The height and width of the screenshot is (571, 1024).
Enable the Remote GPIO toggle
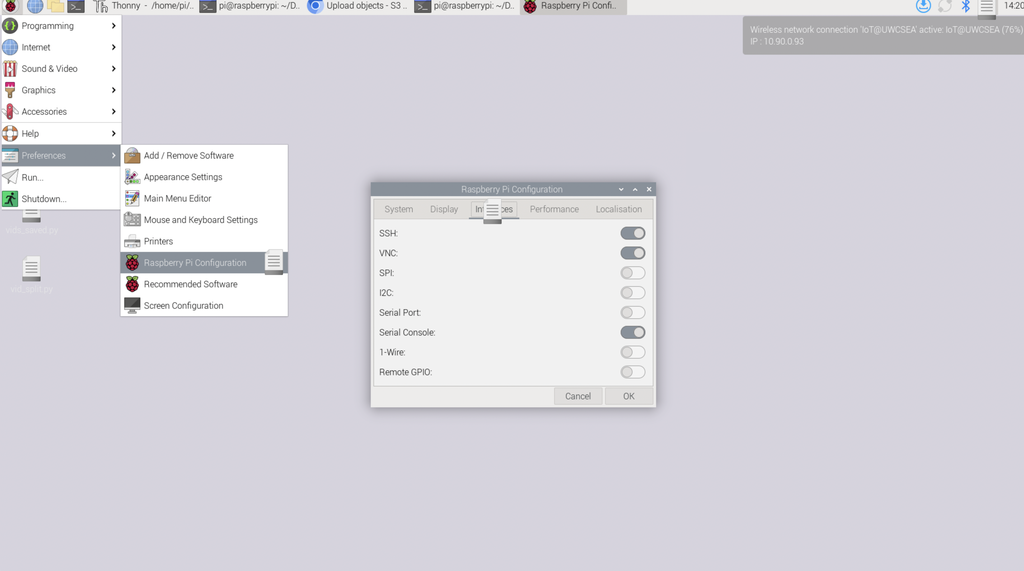tap(633, 372)
